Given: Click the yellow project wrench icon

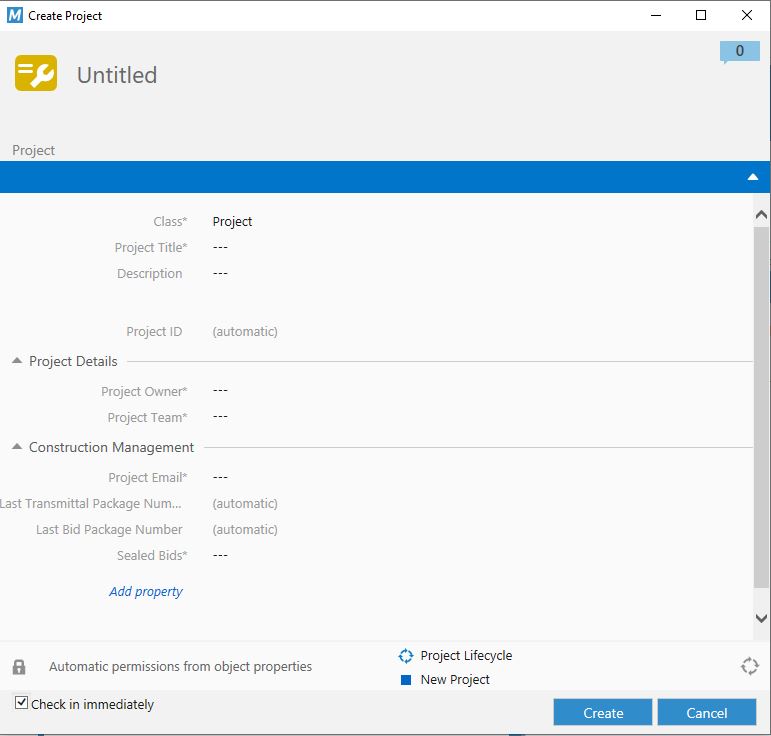Looking at the screenshot, I should [x=36, y=74].
